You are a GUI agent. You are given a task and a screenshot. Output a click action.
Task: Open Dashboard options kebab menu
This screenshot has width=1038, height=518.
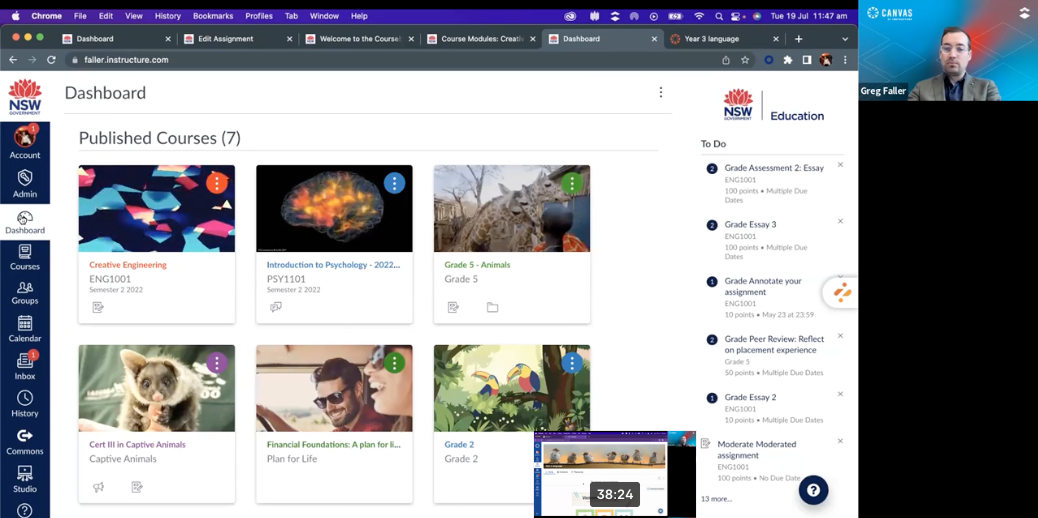(660, 92)
